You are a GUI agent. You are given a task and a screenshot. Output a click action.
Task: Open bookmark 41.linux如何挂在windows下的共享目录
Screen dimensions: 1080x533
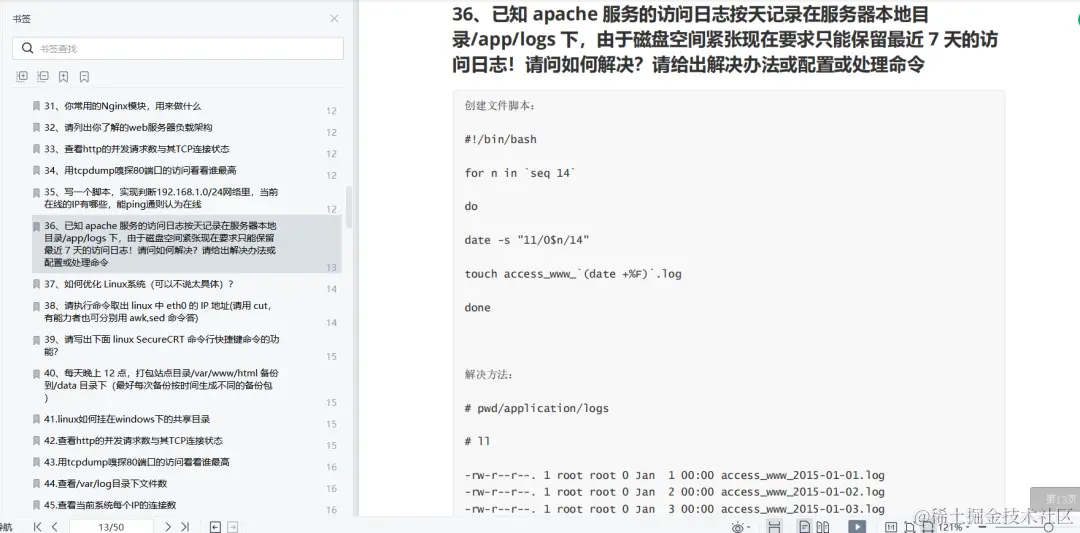point(127,419)
